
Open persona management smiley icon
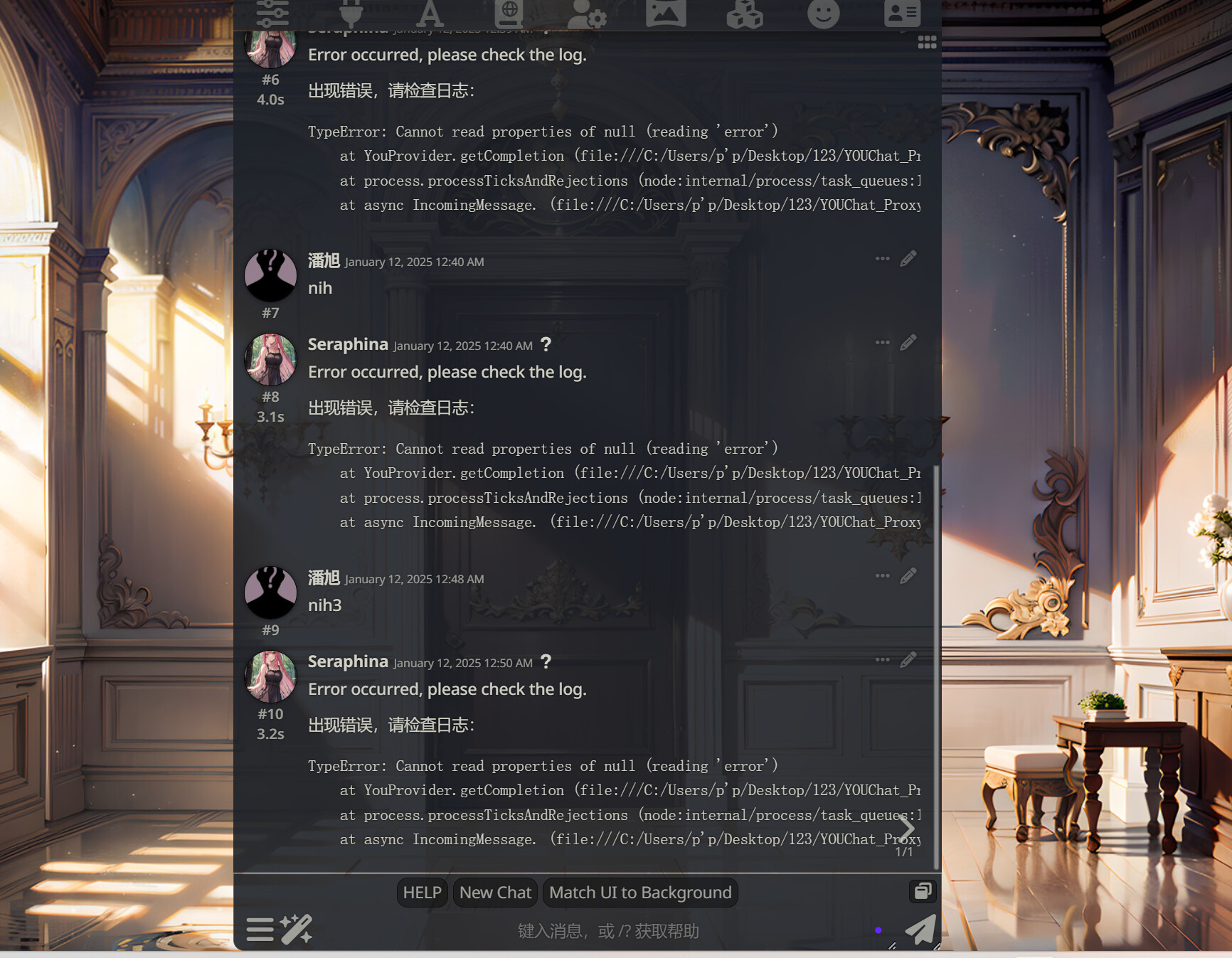(823, 13)
